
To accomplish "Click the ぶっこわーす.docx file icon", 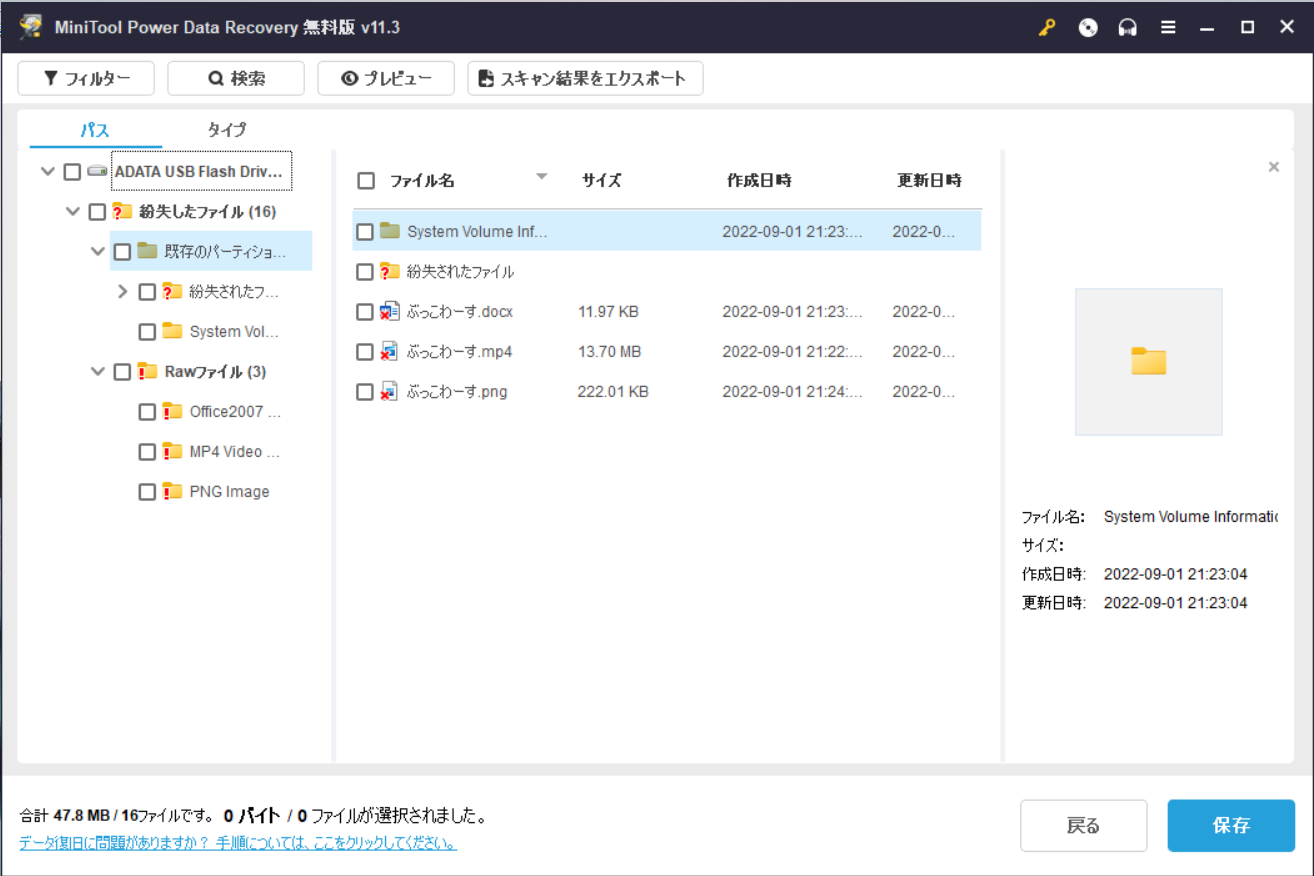I will (390, 312).
